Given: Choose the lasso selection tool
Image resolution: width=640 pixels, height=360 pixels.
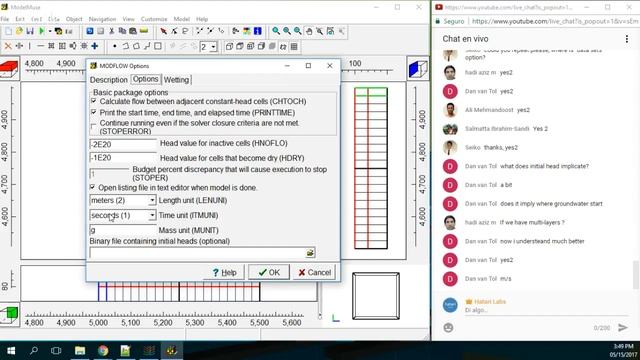Looking at the screenshot, I should 185,31.
